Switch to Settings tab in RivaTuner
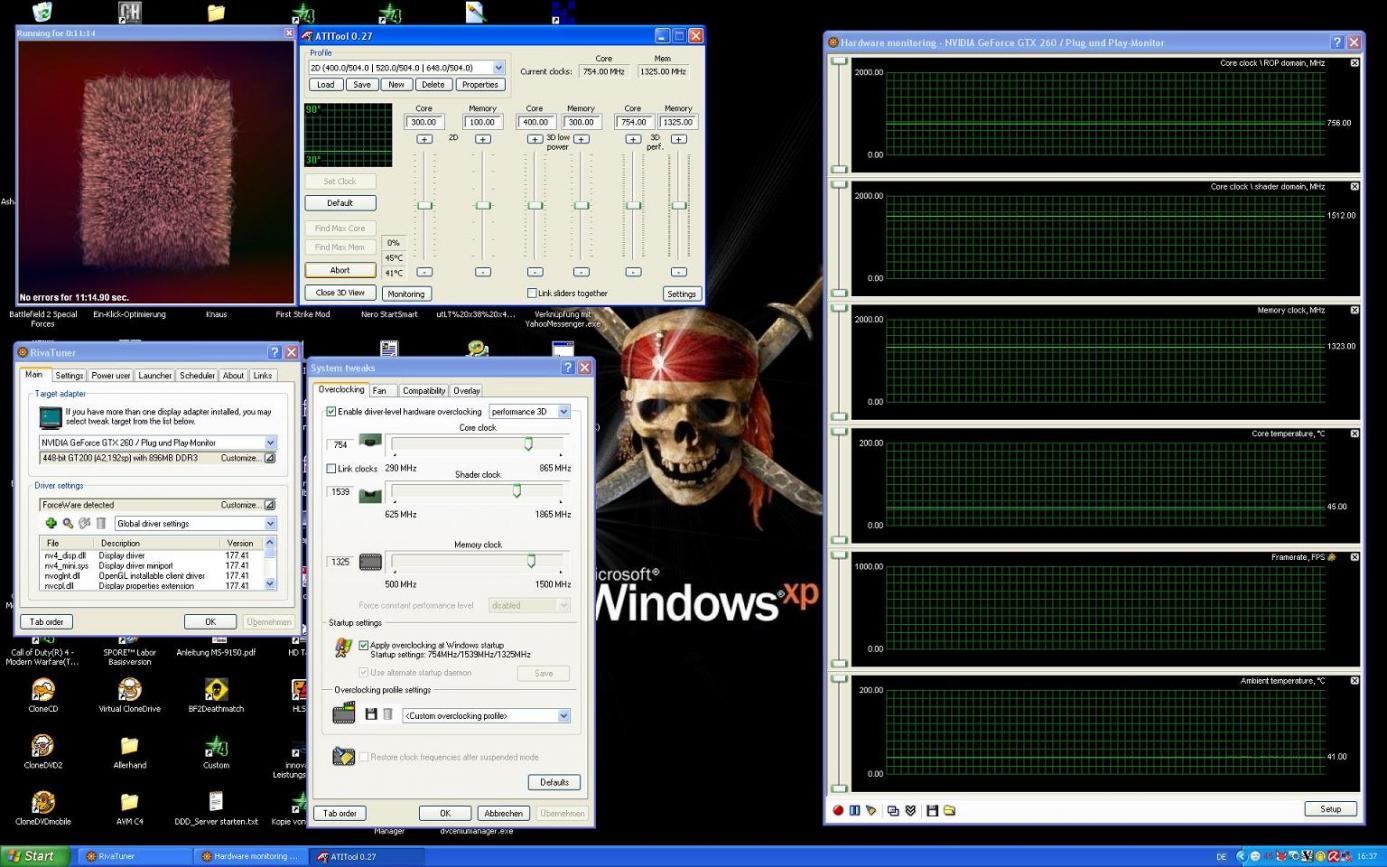 pos(69,375)
